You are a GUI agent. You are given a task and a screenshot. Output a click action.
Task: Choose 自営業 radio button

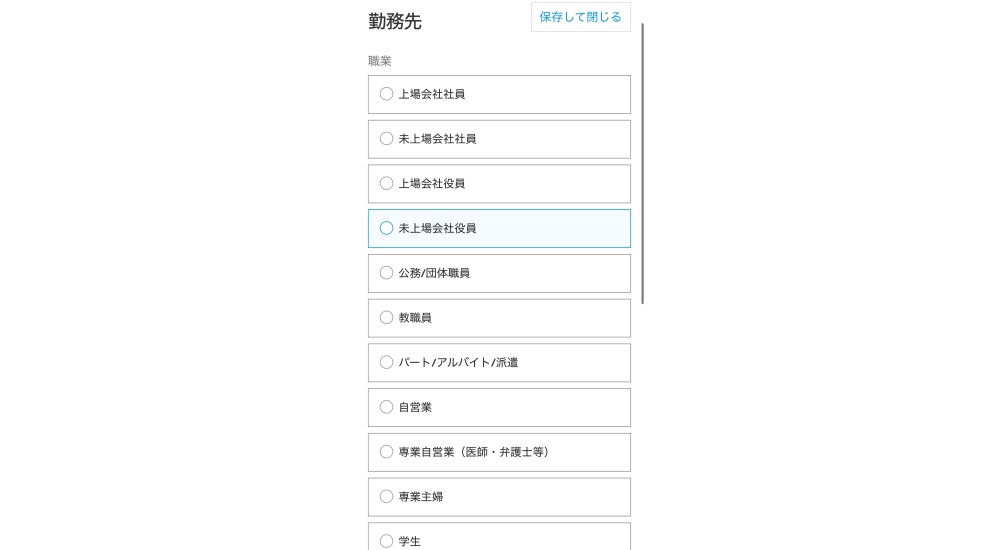click(386, 407)
